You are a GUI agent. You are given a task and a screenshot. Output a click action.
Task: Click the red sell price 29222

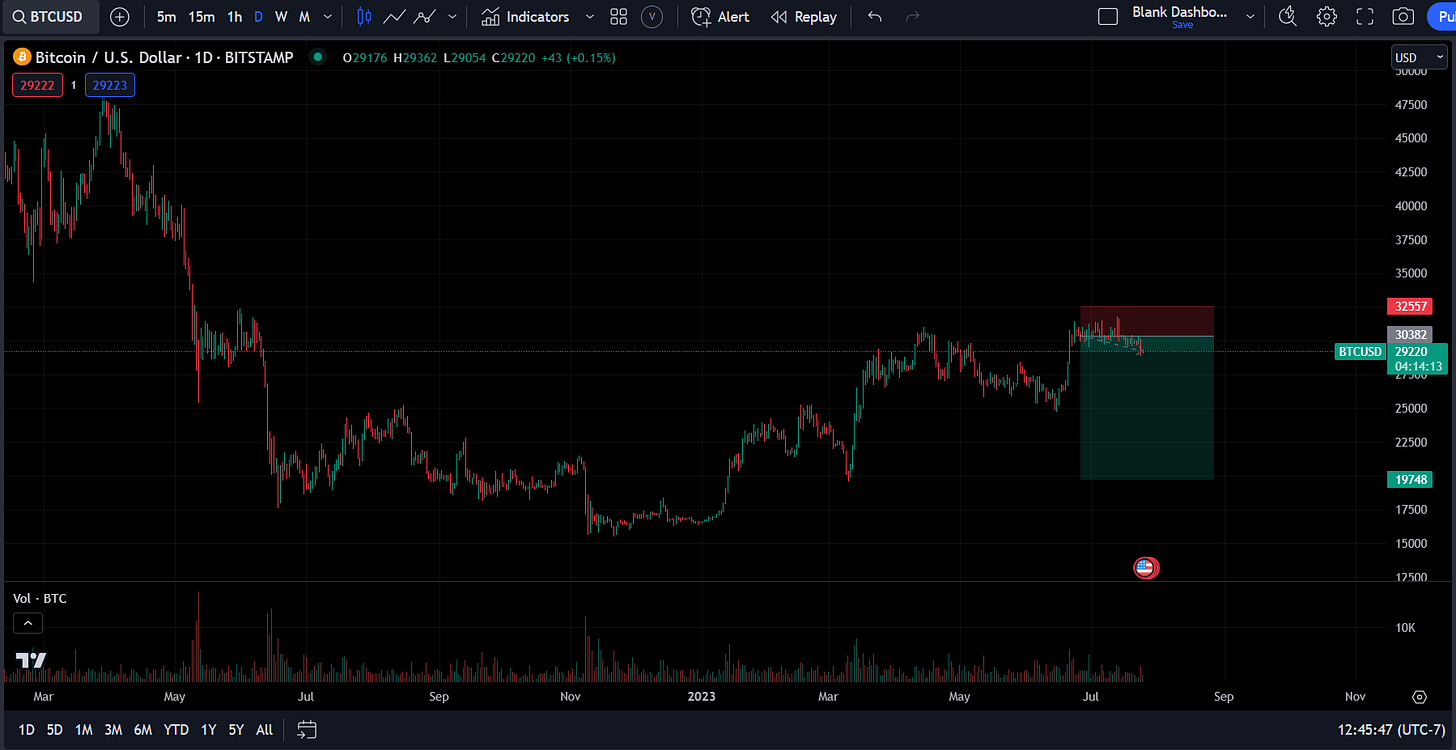(37, 86)
